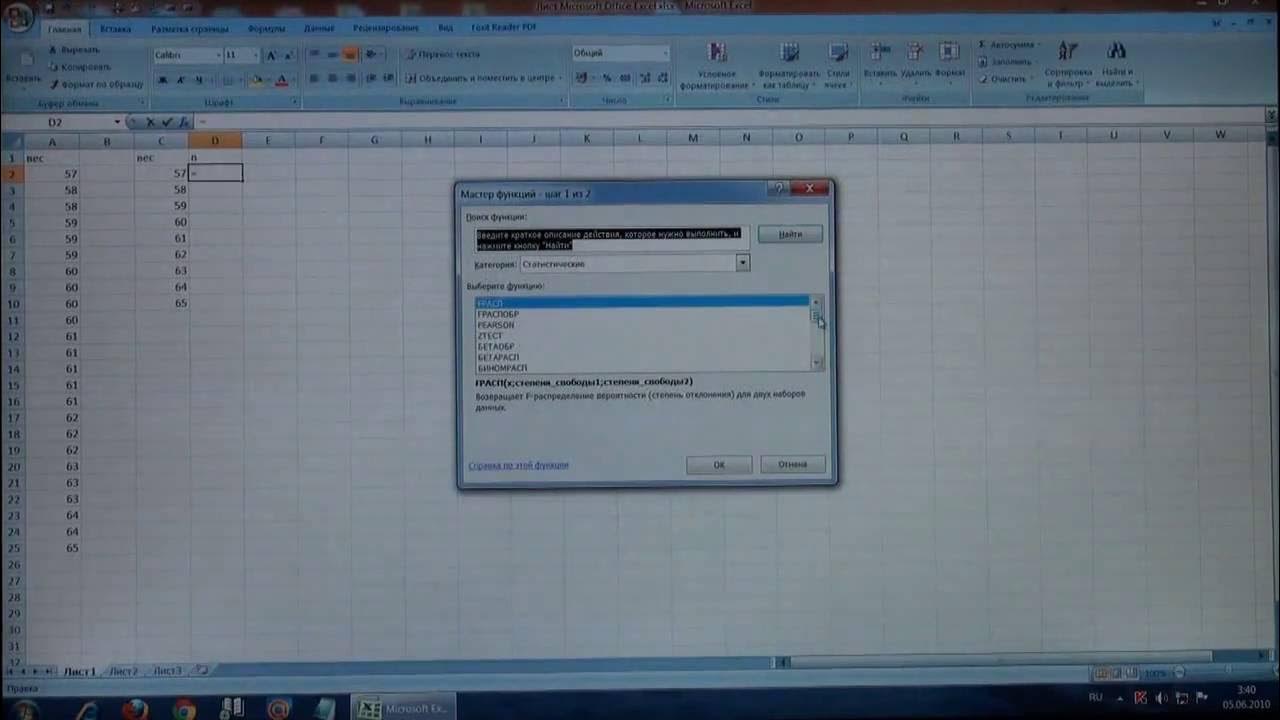The width and height of the screenshot is (1280, 720).
Task: Switch to the Формулы ribbon tab
Action: point(267,28)
